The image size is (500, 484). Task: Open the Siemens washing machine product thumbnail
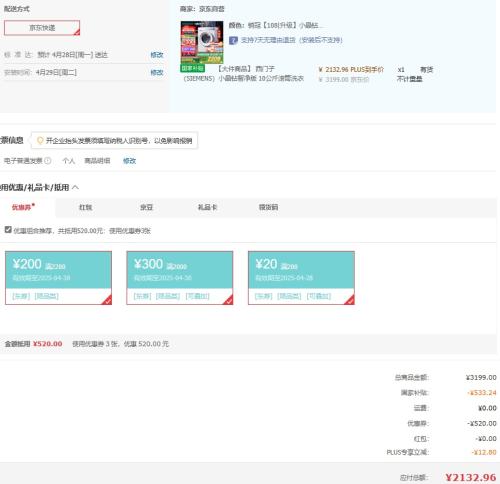click(x=202, y=42)
